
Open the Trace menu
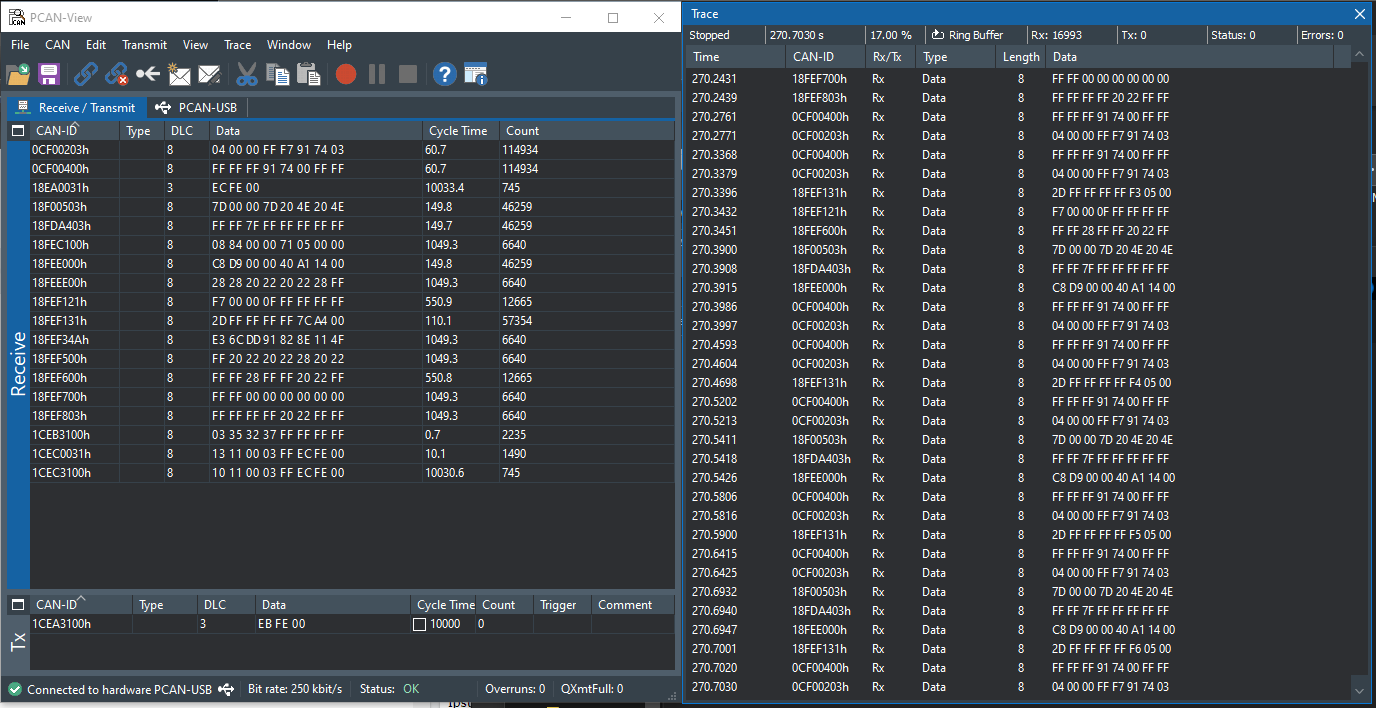click(x=237, y=45)
